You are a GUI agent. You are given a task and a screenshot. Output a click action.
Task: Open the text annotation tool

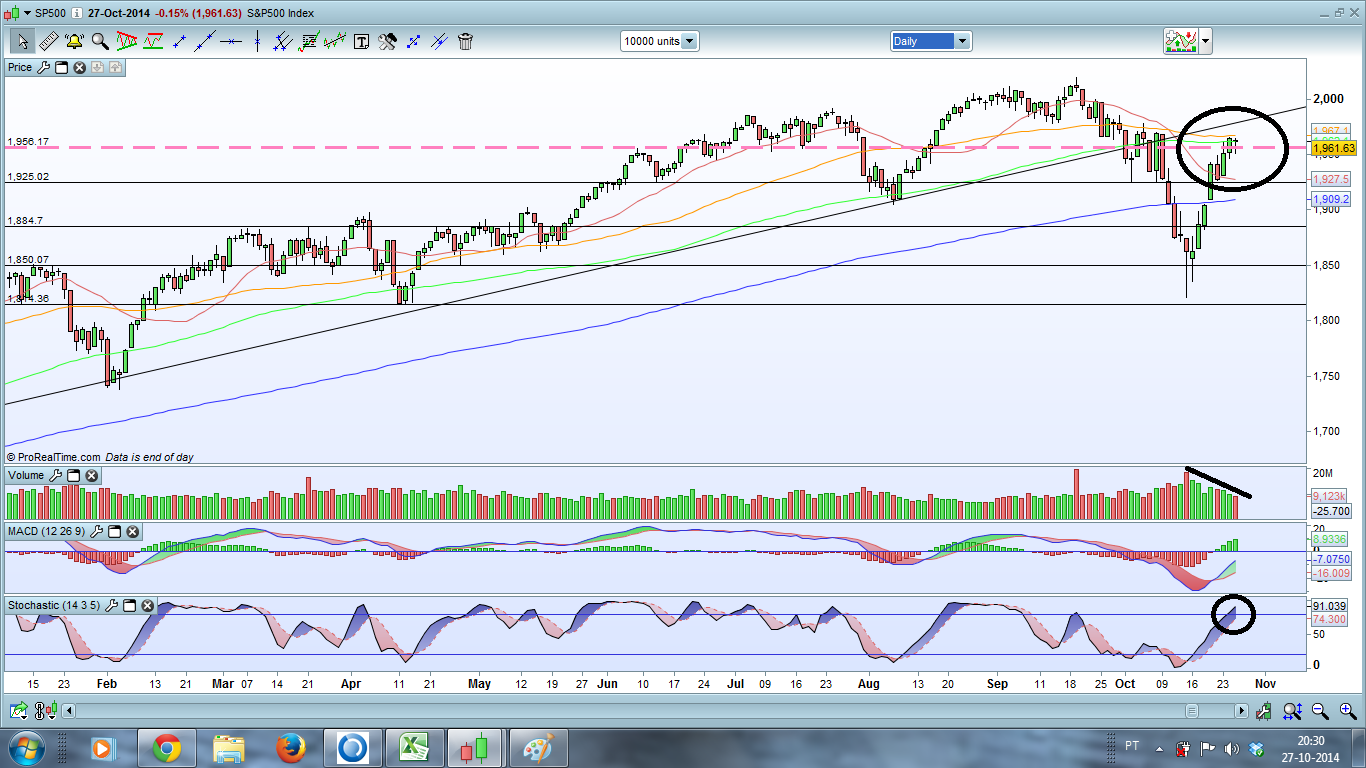[361, 41]
